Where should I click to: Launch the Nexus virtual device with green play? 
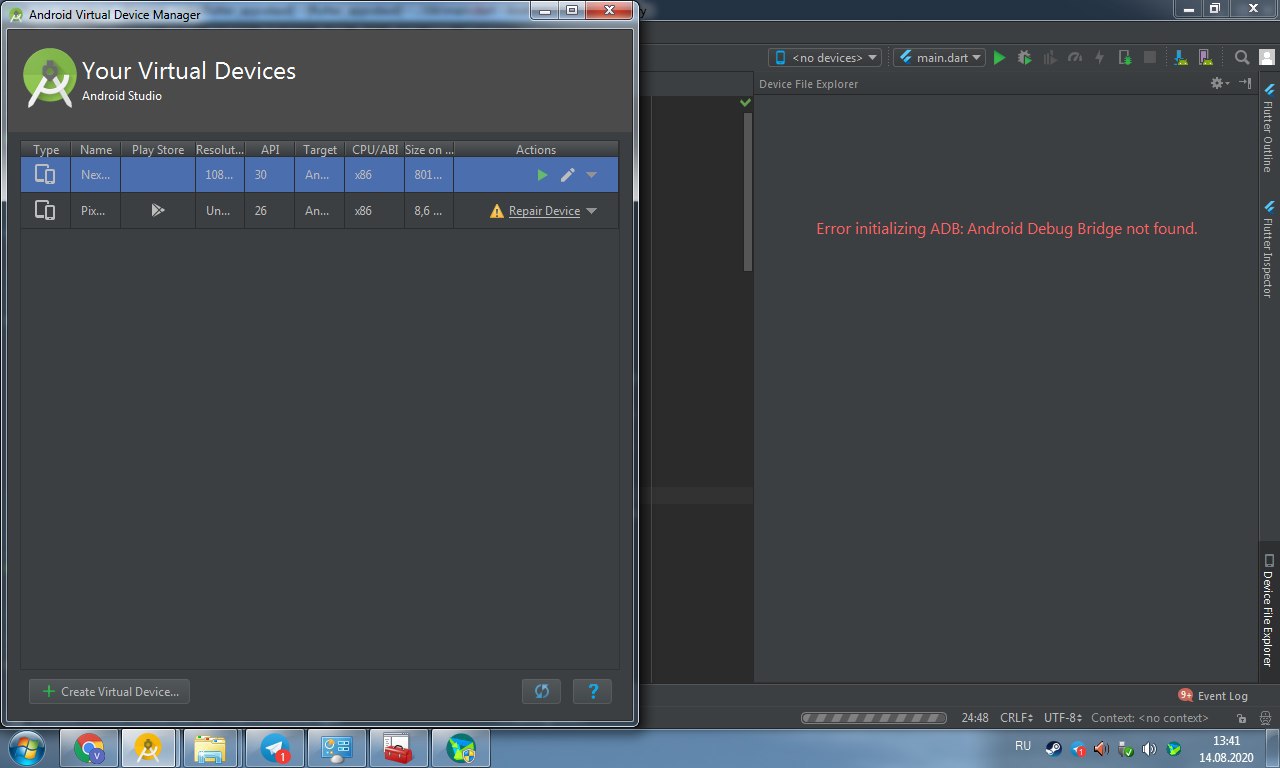coord(542,175)
